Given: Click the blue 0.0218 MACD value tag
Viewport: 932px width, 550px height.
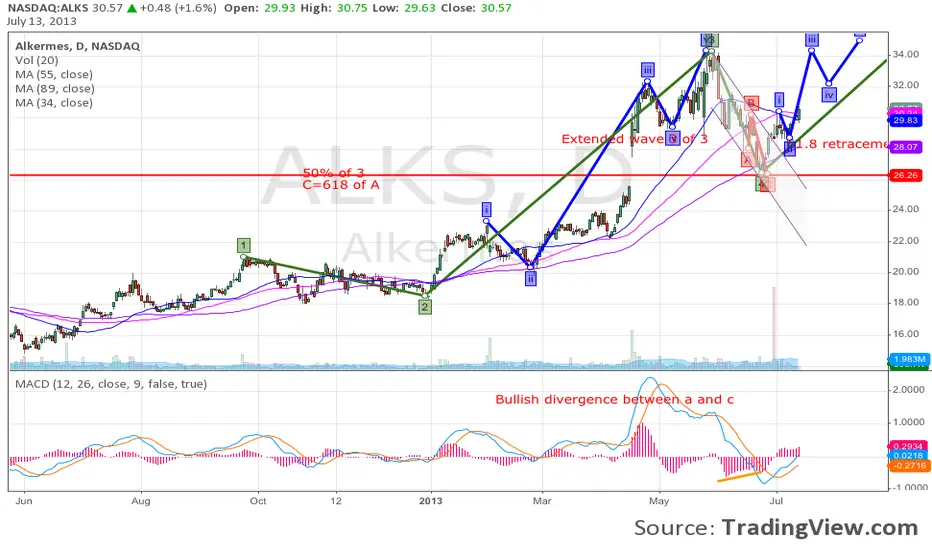Looking at the screenshot, I should point(909,455).
